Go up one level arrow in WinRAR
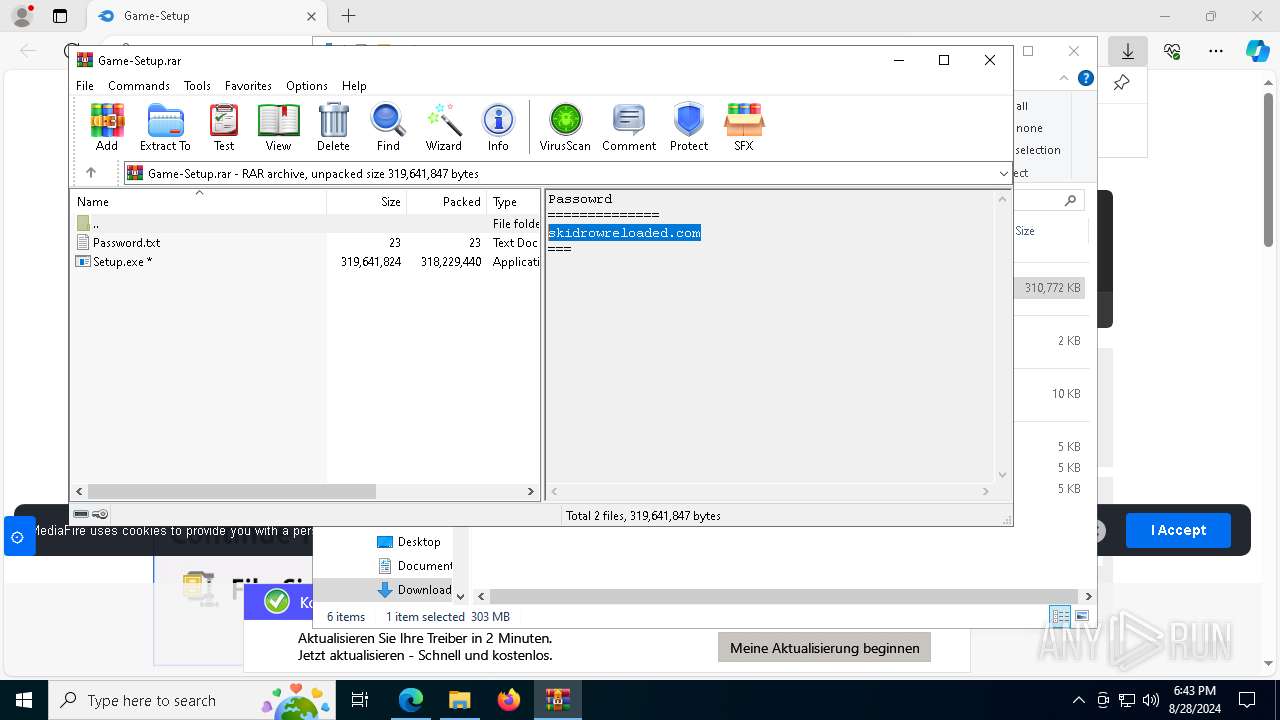The width and height of the screenshot is (1280, 720). (91, 173)
